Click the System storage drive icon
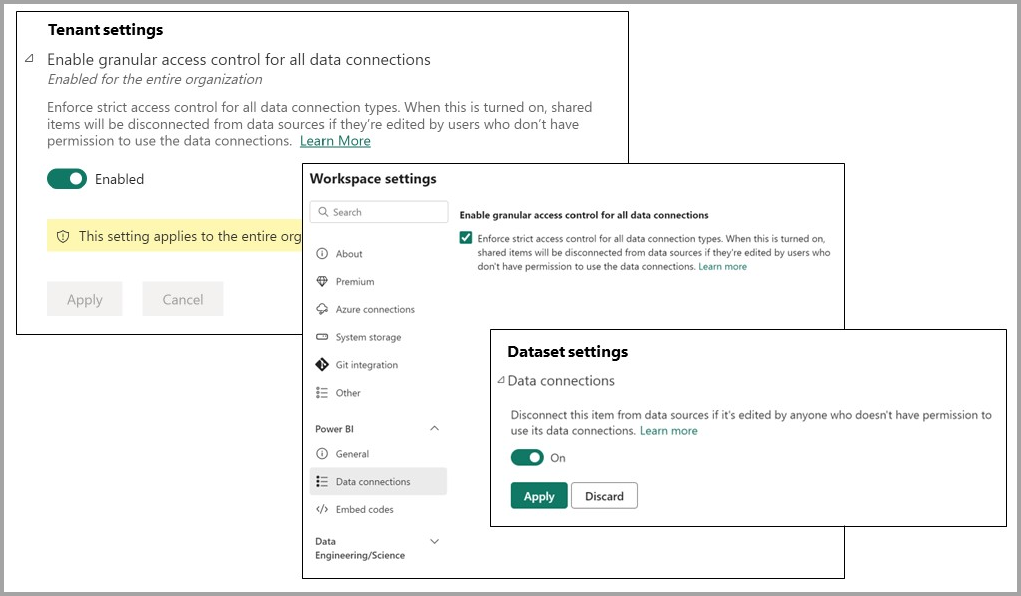This screenshot has height=596, width=1021. [x=322, y=338]
